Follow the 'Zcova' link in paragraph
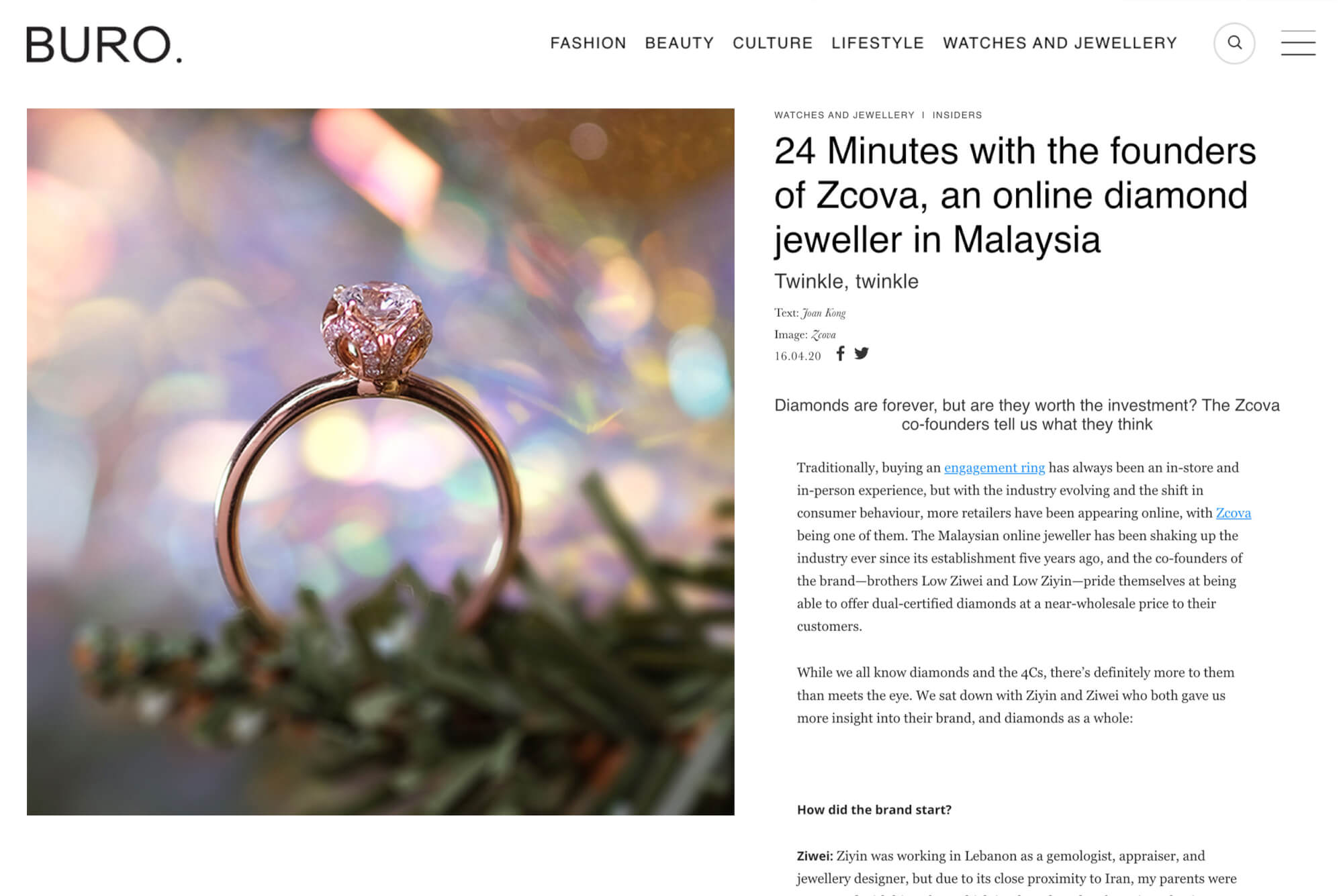1343x896 pixels. coord(1234,513)
